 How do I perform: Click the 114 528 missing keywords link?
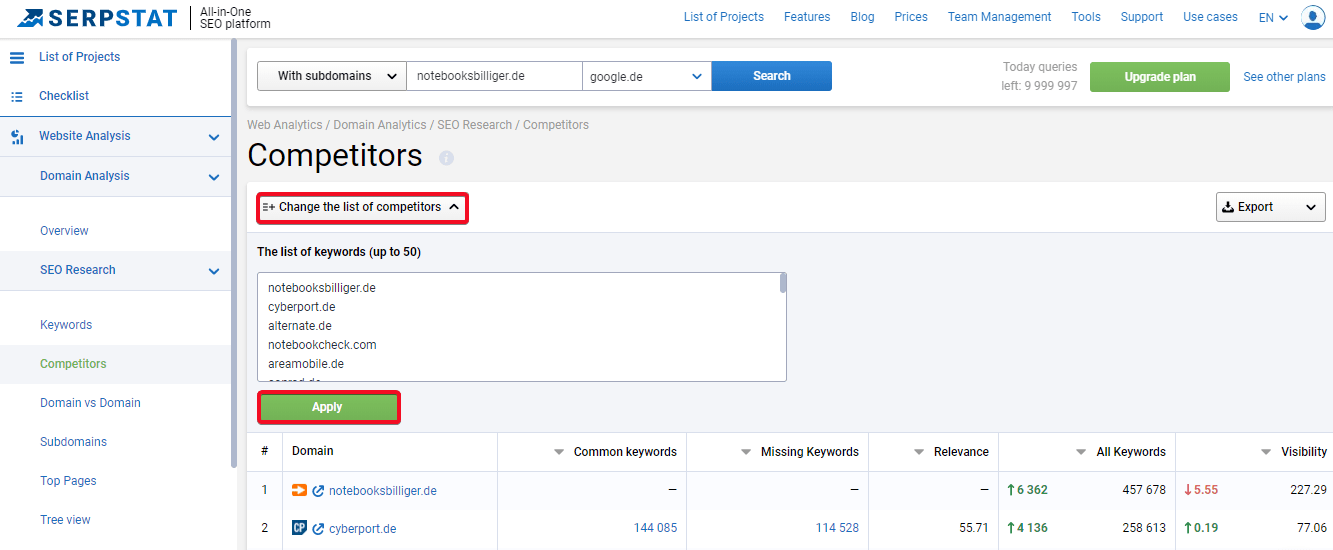click(837, 528)
